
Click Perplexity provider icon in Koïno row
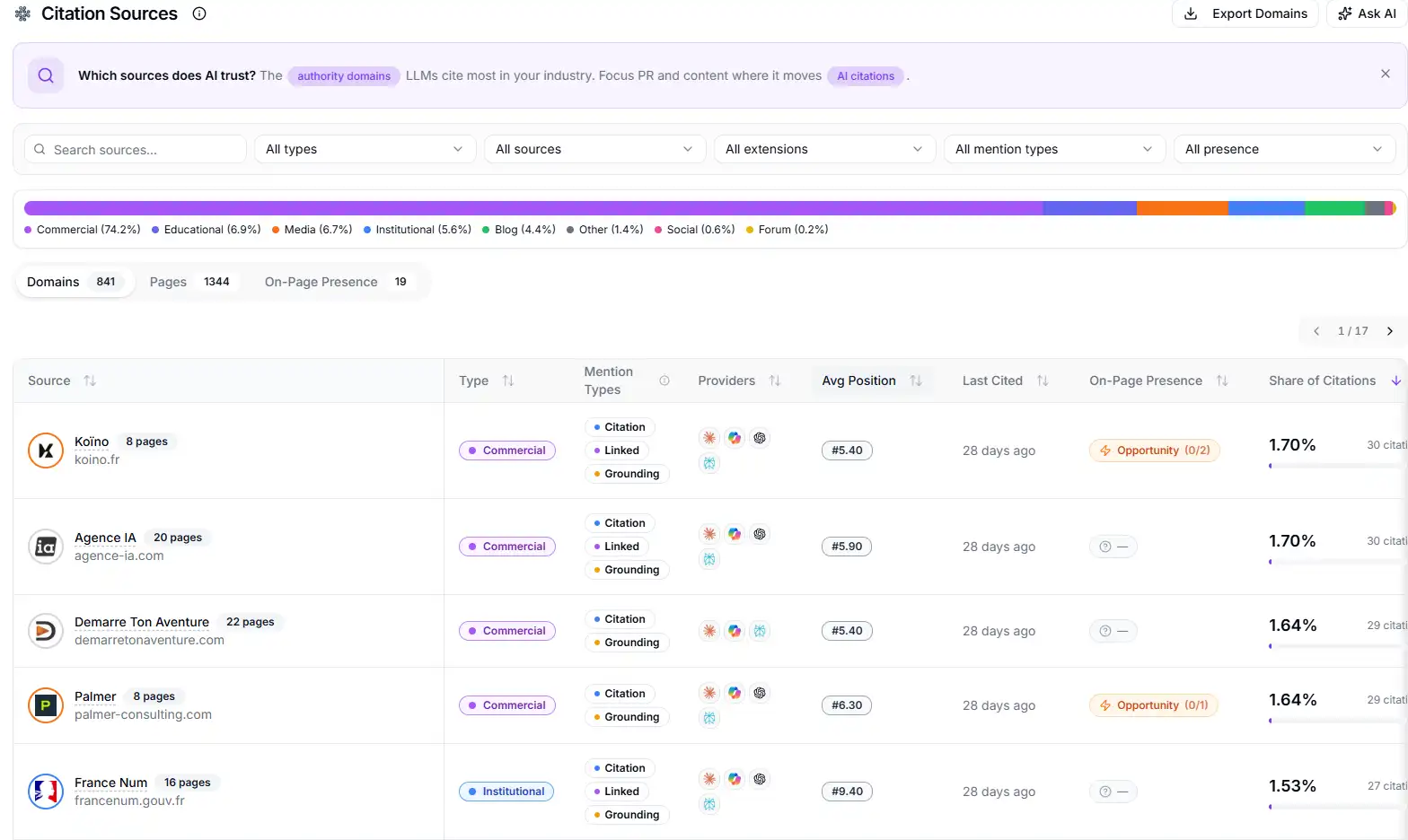tap(709, 463)
